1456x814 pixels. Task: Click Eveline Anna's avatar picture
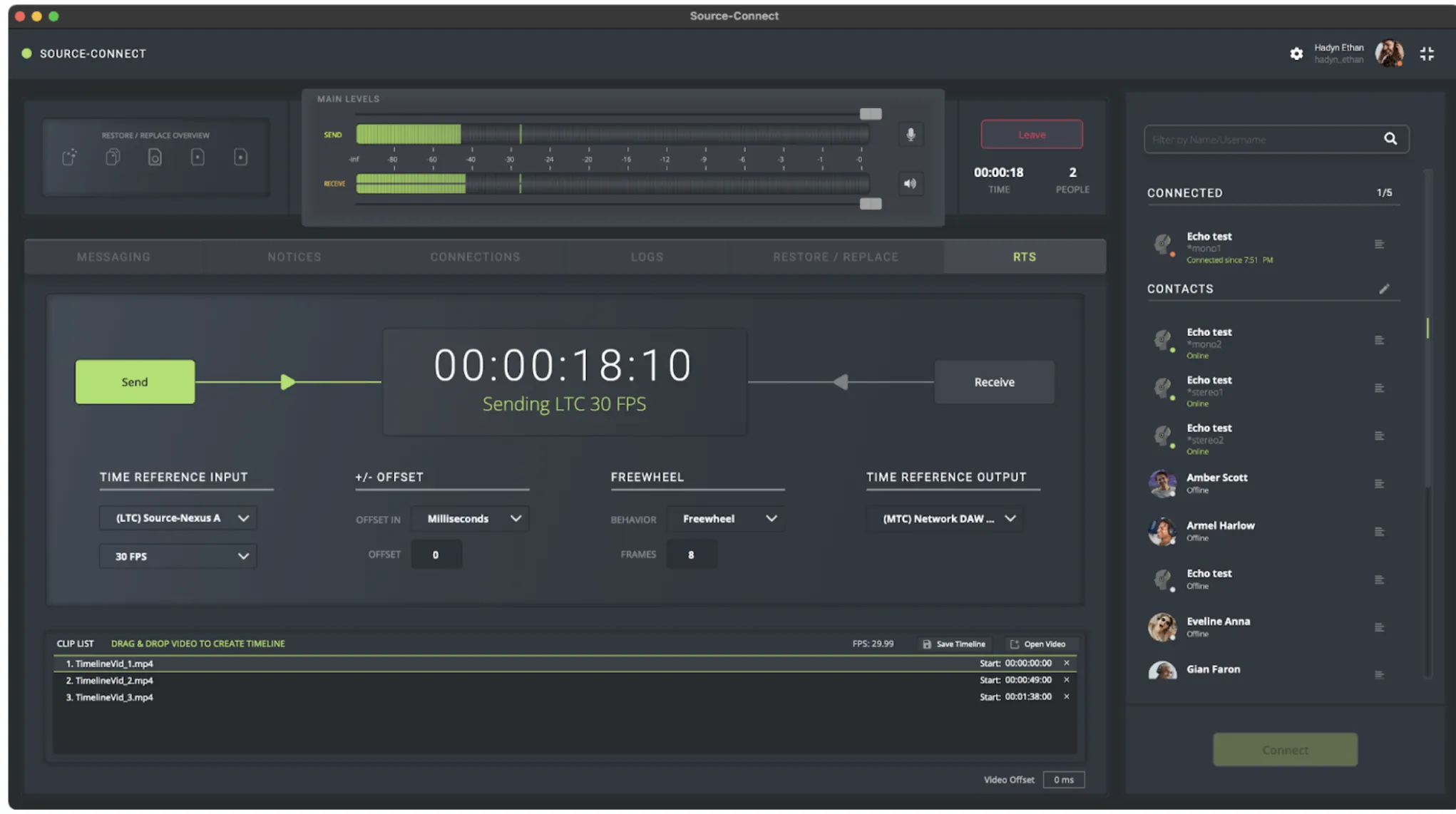tap(1162, 627)
